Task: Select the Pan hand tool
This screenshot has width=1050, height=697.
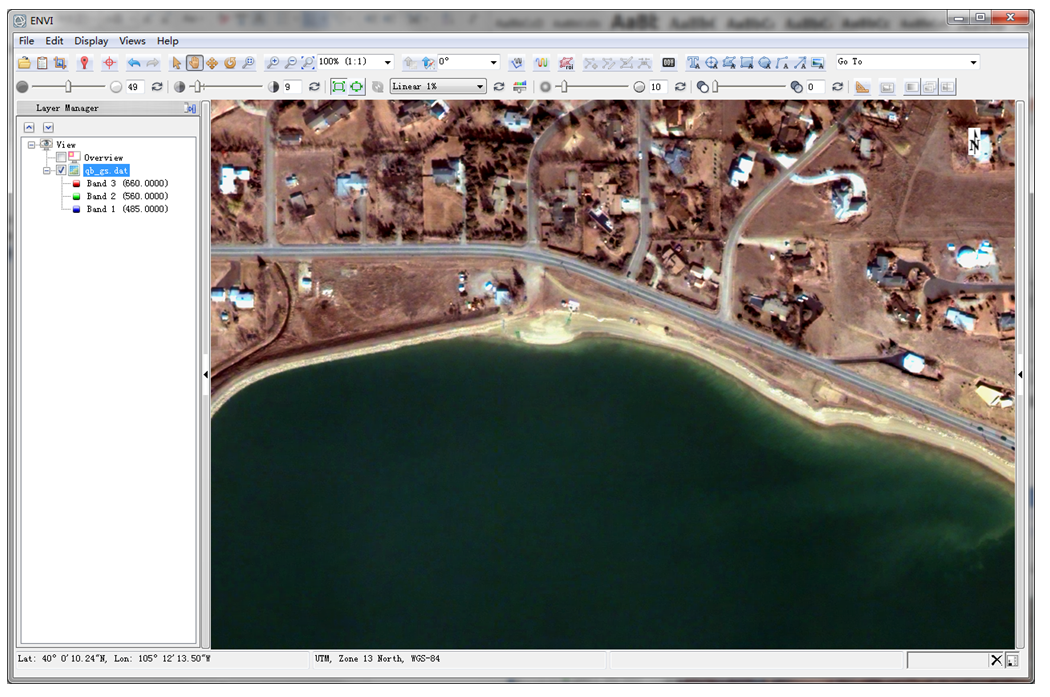Action: pyautogui.click(x=194, y=63)
